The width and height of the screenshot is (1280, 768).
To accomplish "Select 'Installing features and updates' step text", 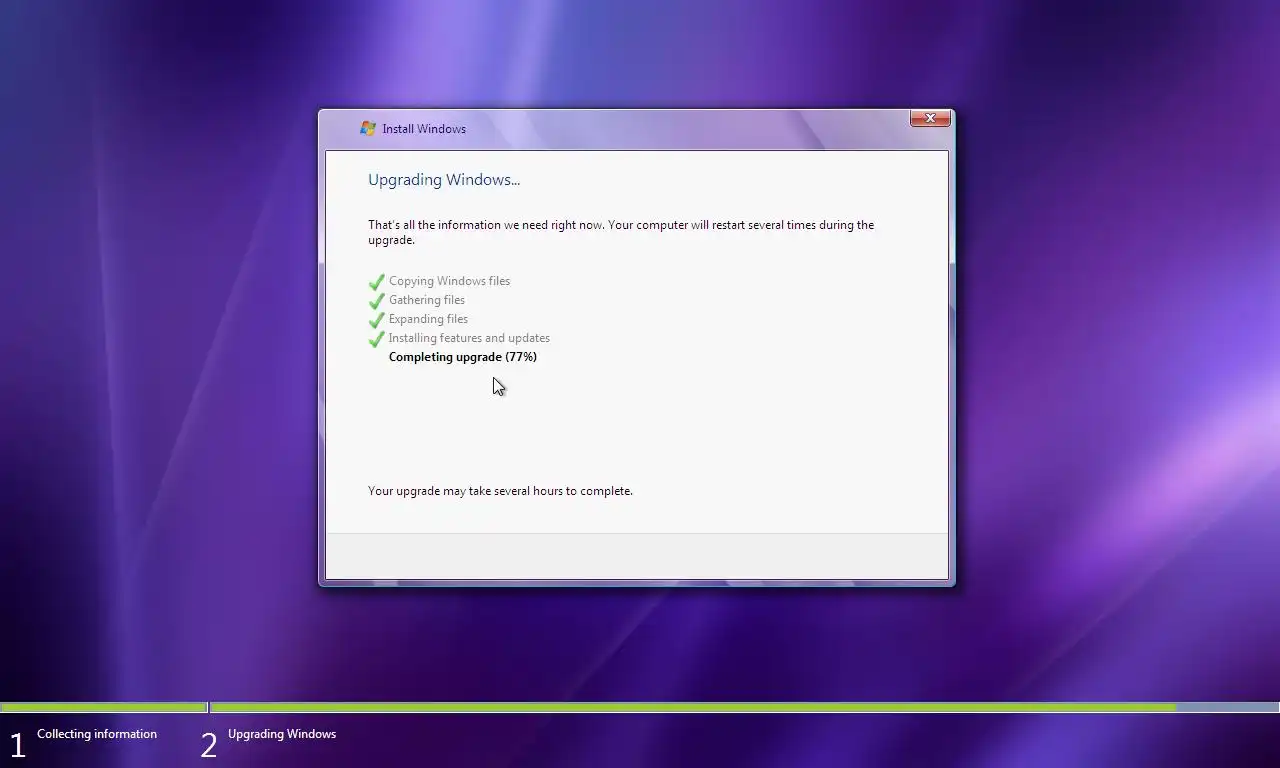I will [469, 338].
